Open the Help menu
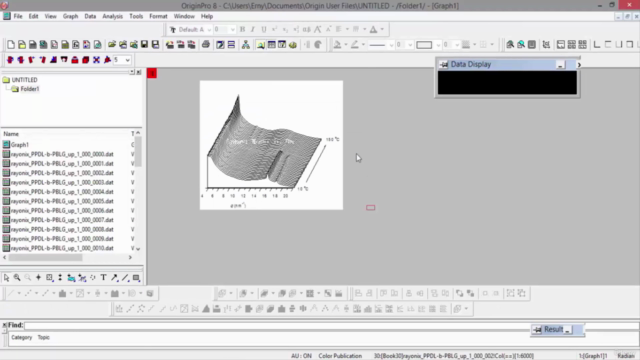The image size is (640, 360). [207, 16]
